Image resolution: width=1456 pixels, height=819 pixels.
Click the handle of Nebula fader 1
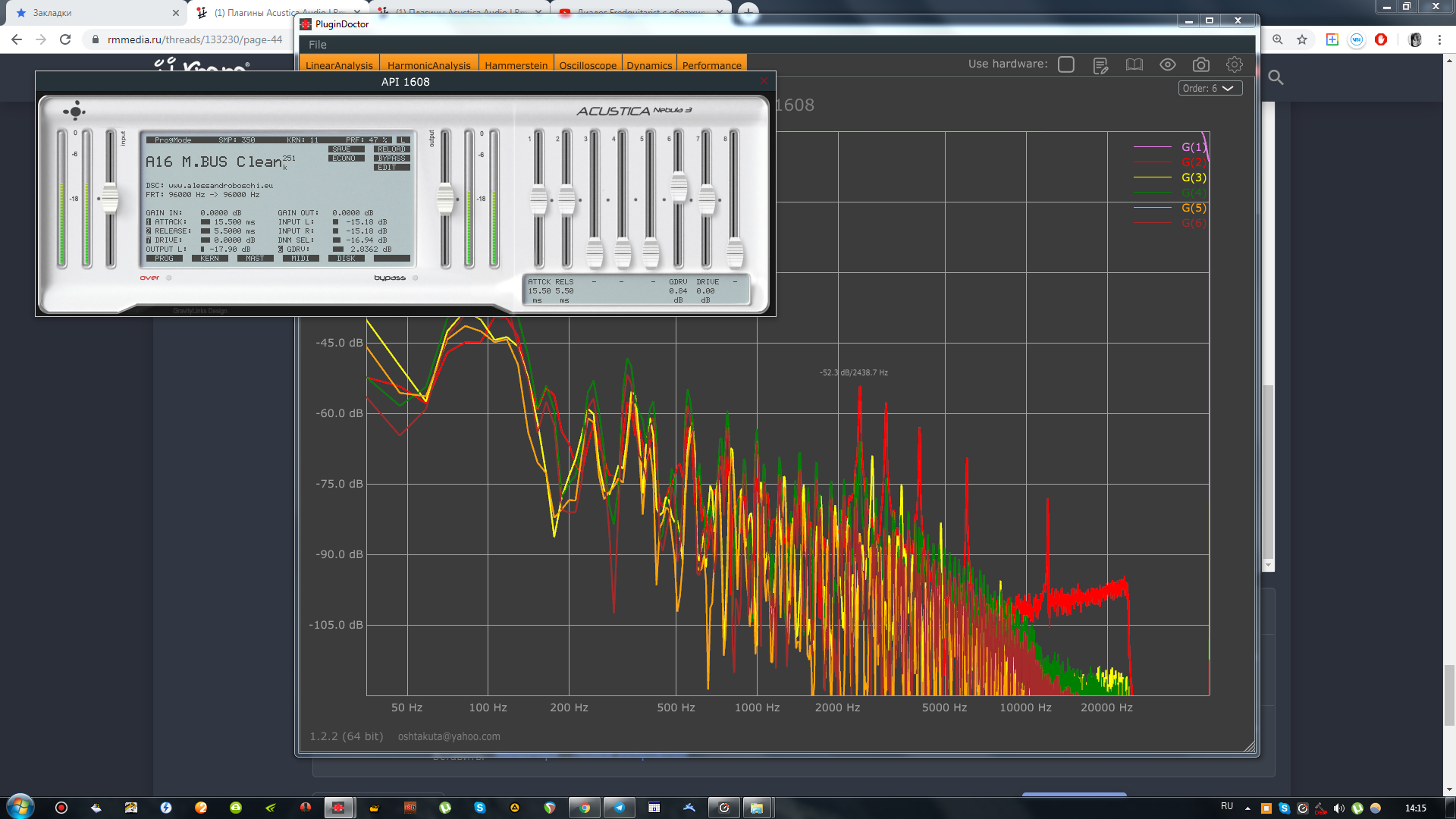pyautogui.click(x=538, y=200)
